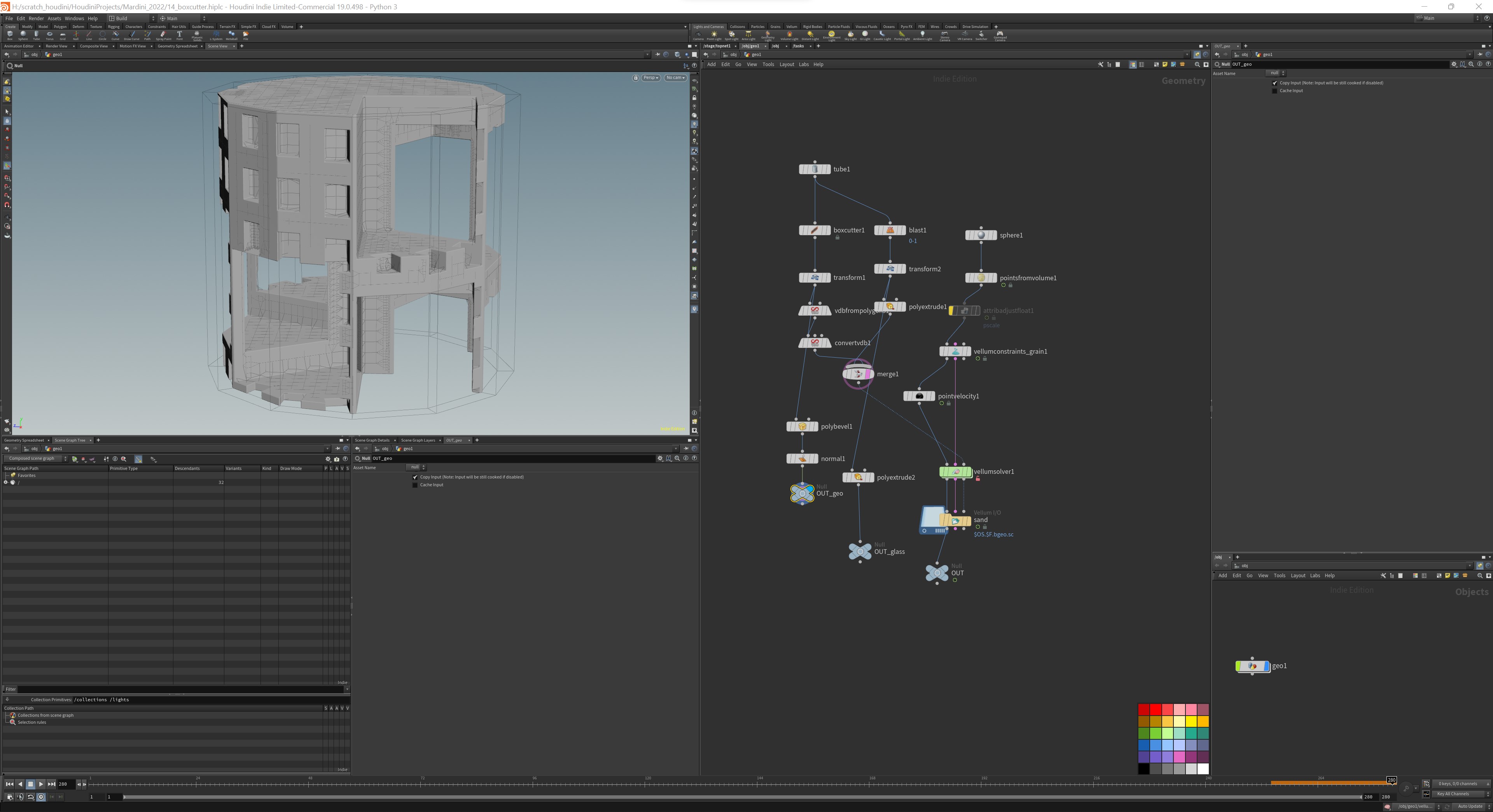Screen dimensions: 1493x812
Task: Enable the Cache Input checkbox in the right pane
Action: [1274, 91]
